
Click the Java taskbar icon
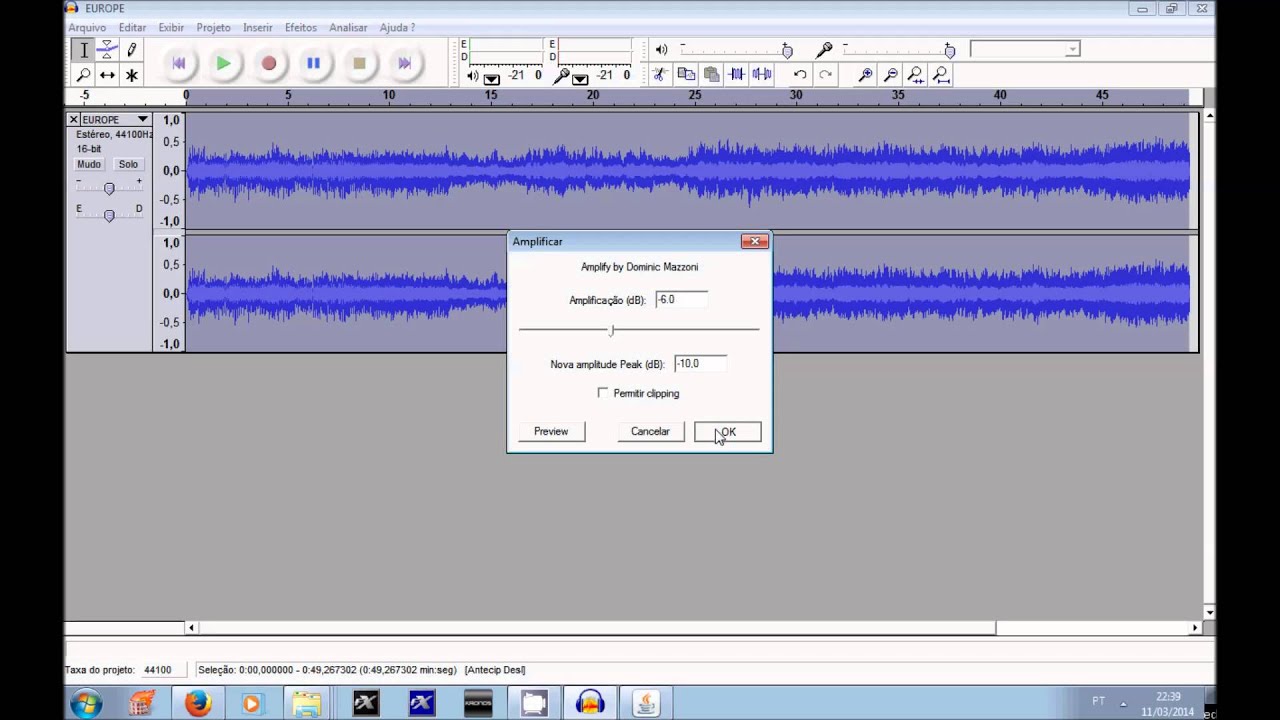[x=646, y=703]
